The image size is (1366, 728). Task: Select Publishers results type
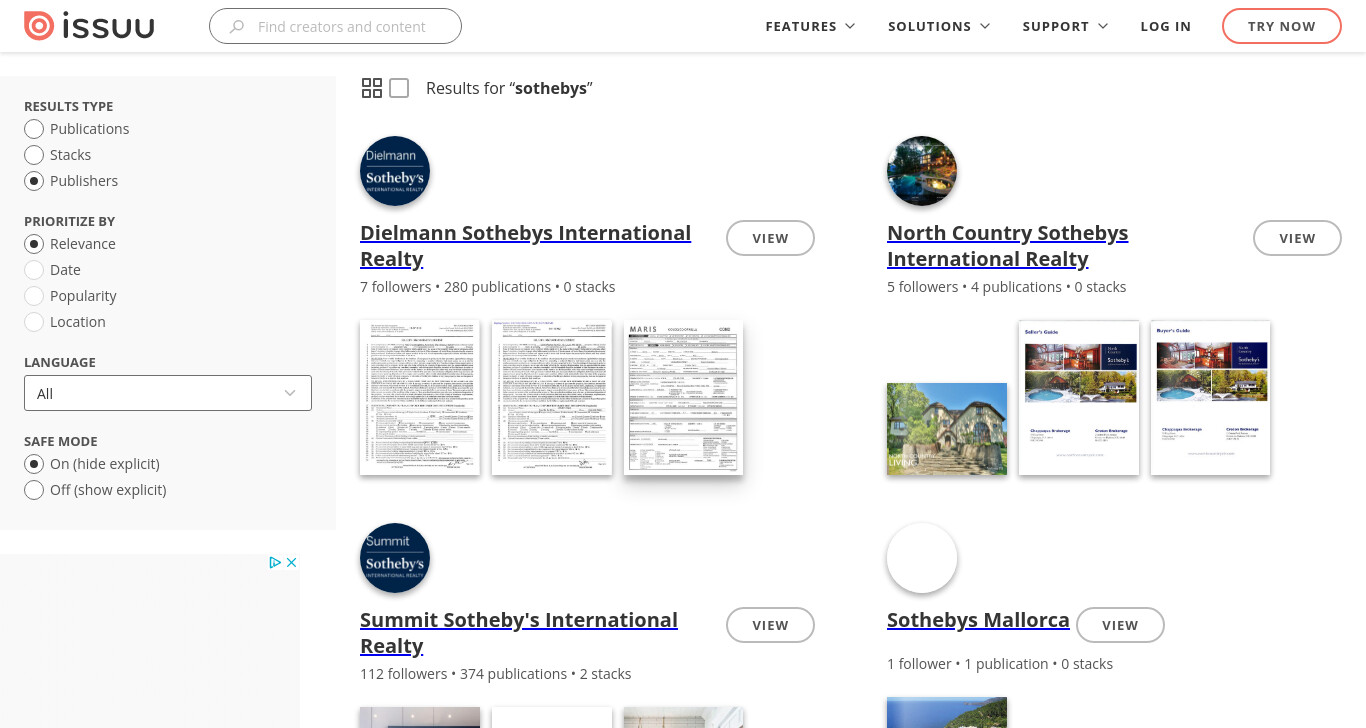click(34, 181)
